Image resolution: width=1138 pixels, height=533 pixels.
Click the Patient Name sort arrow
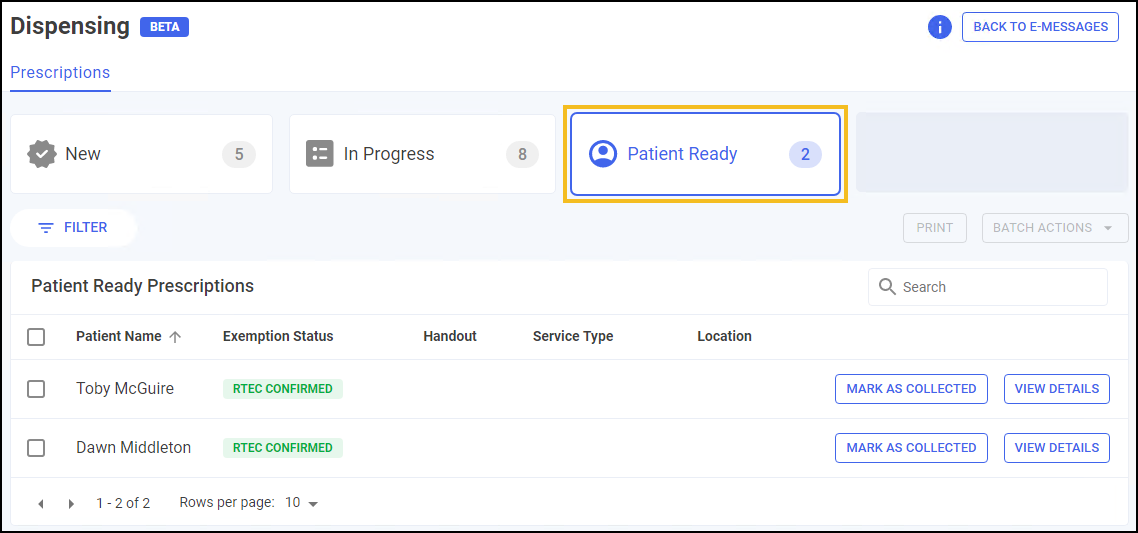click(175, 337)
